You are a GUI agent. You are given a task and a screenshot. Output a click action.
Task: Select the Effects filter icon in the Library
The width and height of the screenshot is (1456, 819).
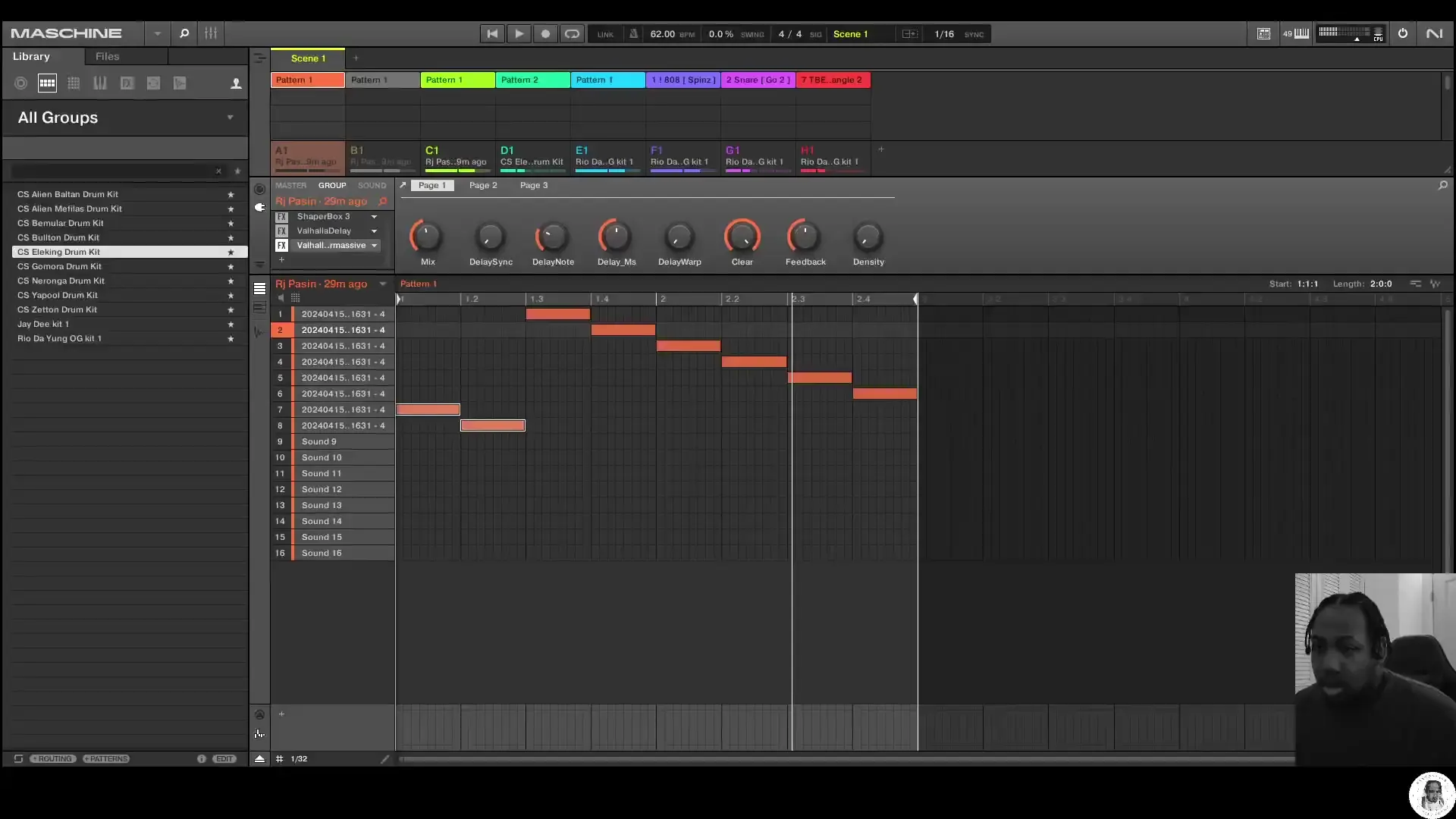[x=127, y=83]
